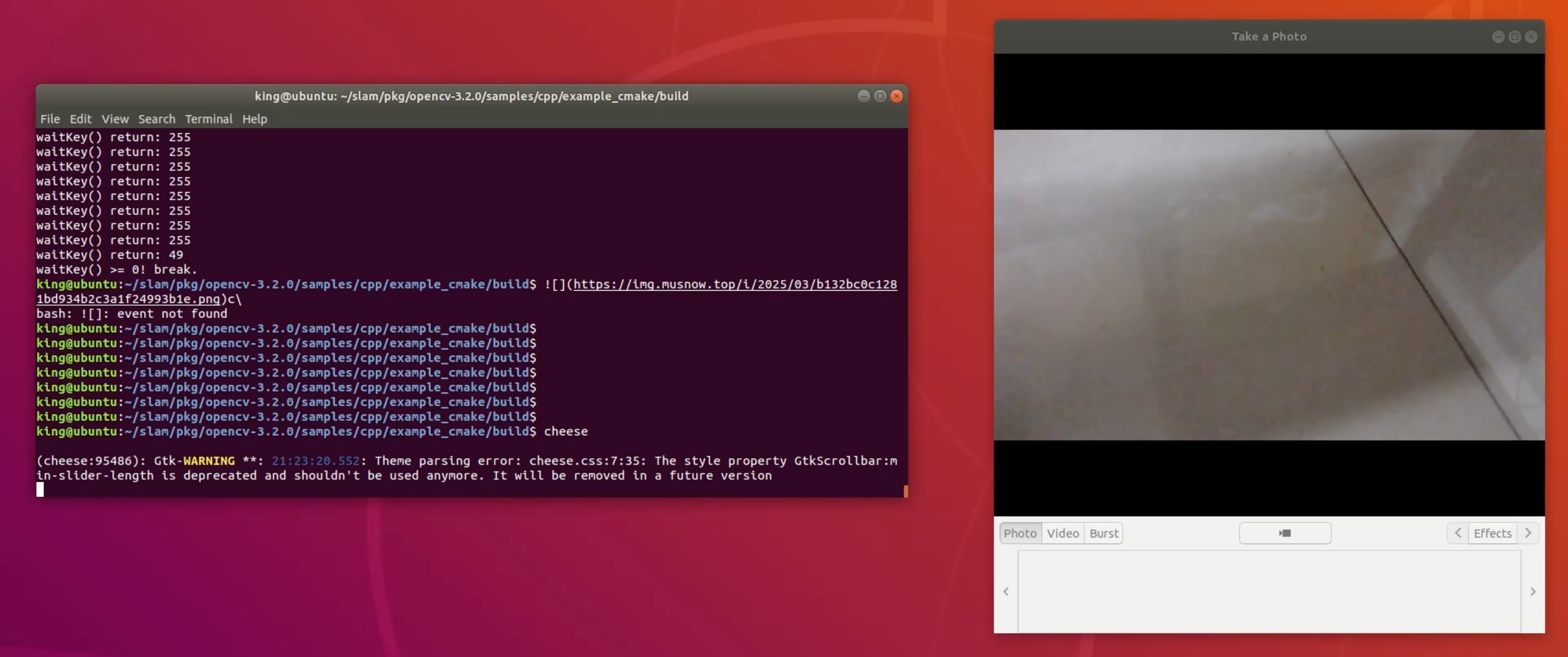The width and height of the screenshot is (1568, 657).
Task: Open the terminal View menu
Action: [x=115, y=119]
